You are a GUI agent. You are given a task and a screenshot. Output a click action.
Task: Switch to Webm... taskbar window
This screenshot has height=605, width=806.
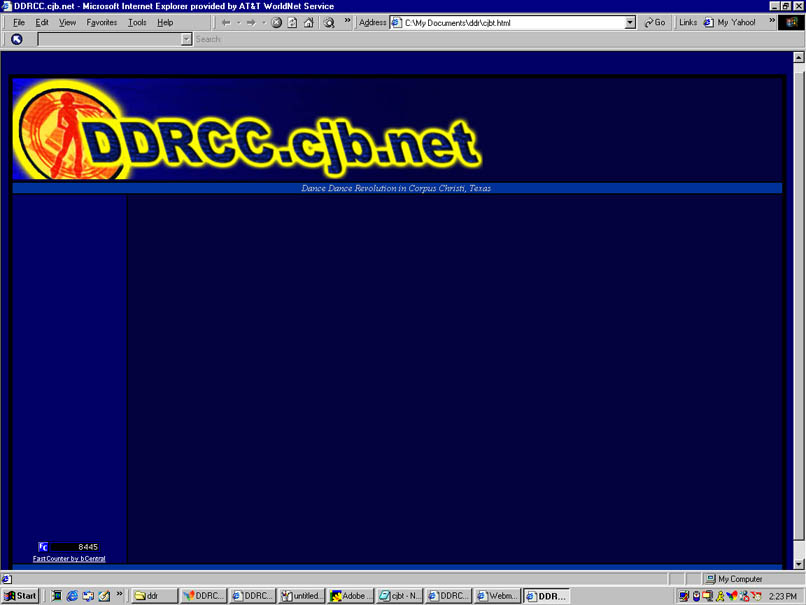498,596
